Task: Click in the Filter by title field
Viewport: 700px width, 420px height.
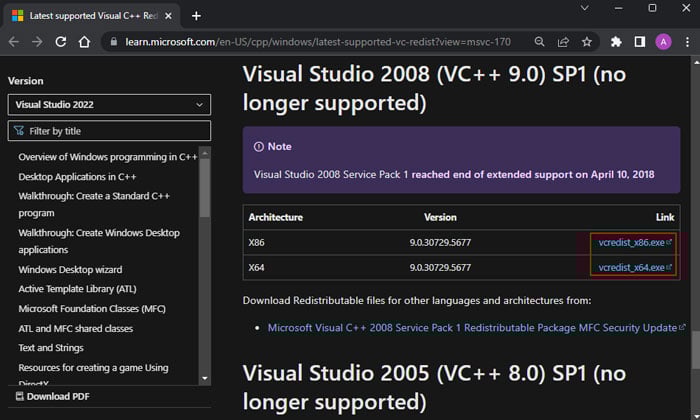Action: click(x=109, y=131)
